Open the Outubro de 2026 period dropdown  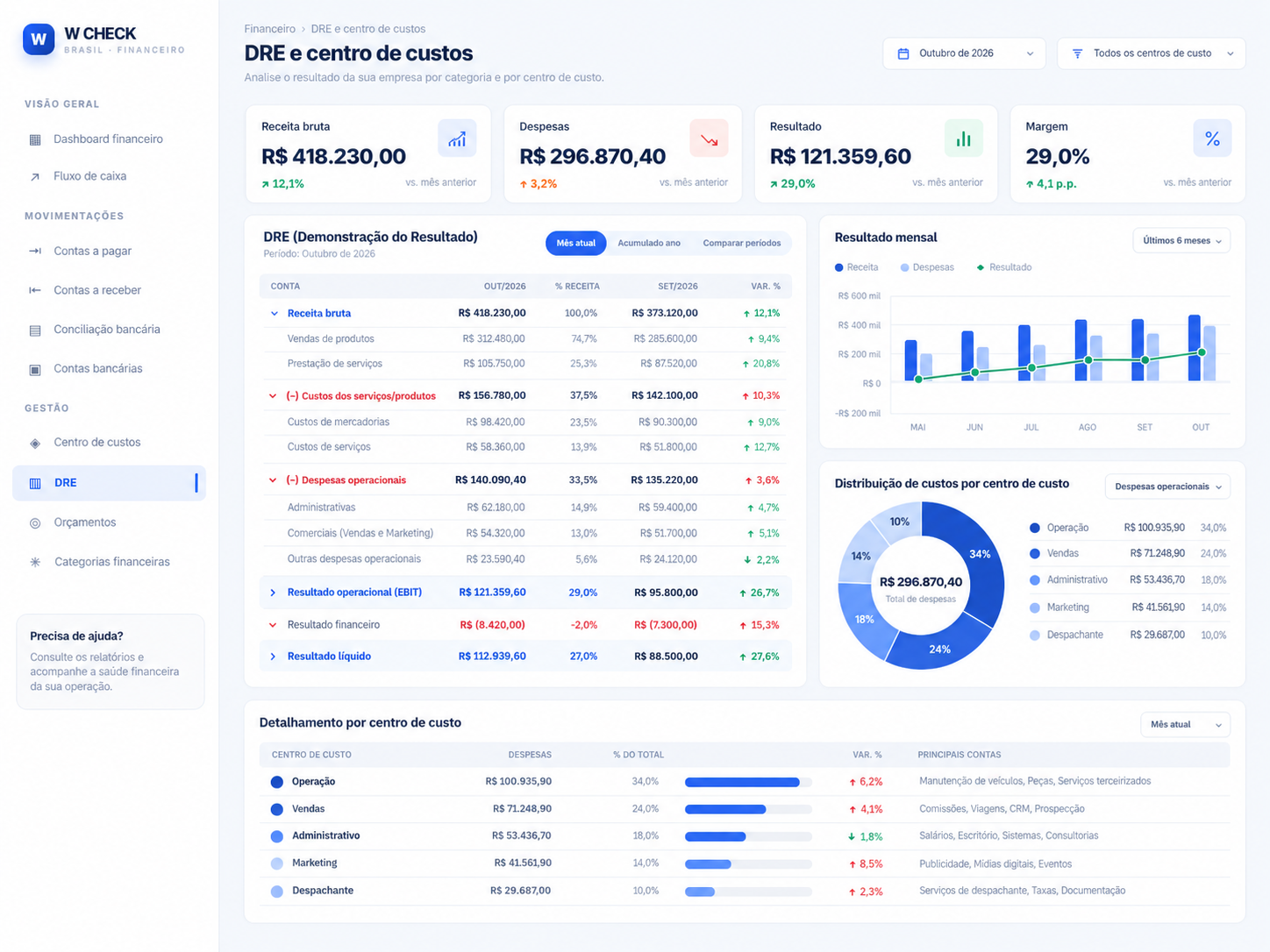tap(964, 53)
